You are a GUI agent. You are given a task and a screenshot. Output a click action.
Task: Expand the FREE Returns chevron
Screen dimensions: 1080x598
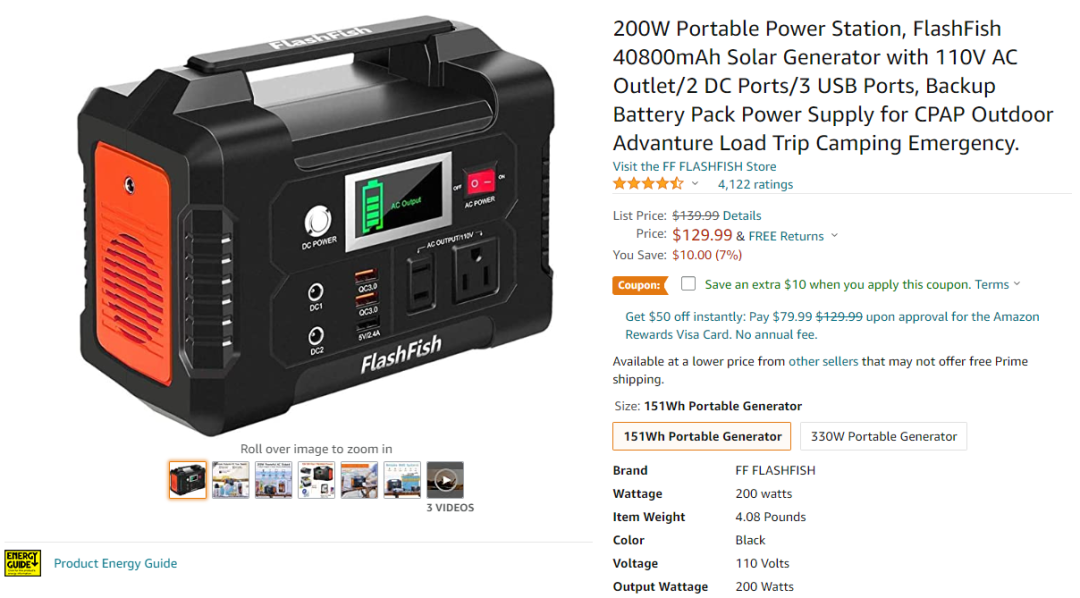pos(834,236)
